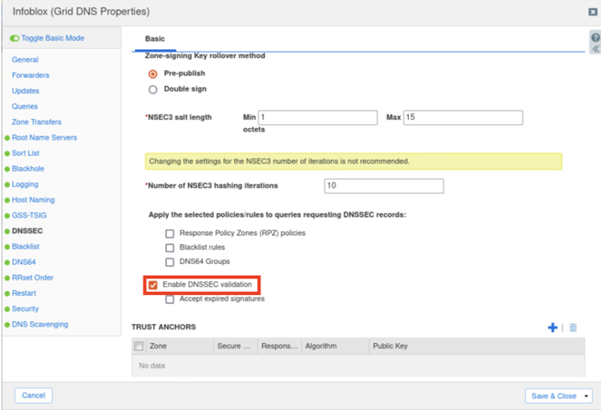Delete trust anchor using trash icon
This screenshot has height=410, width=601.
tap(573, 328)
